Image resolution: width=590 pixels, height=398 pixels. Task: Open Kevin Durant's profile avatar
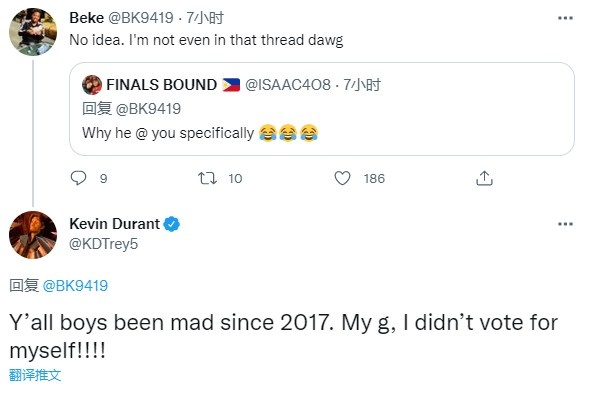pyautogui.click(x=33, y=235)
